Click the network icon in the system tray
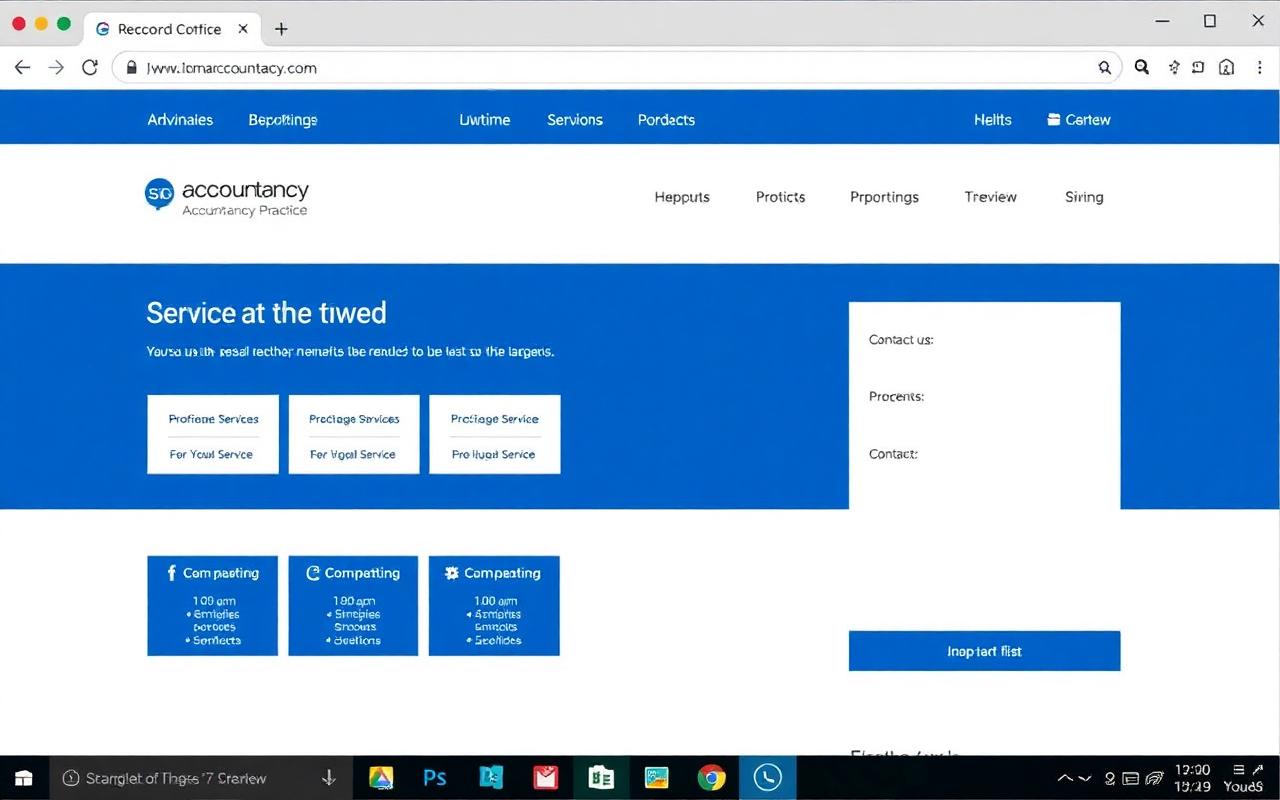1280x800 pixels. [x=1154, y=778]
